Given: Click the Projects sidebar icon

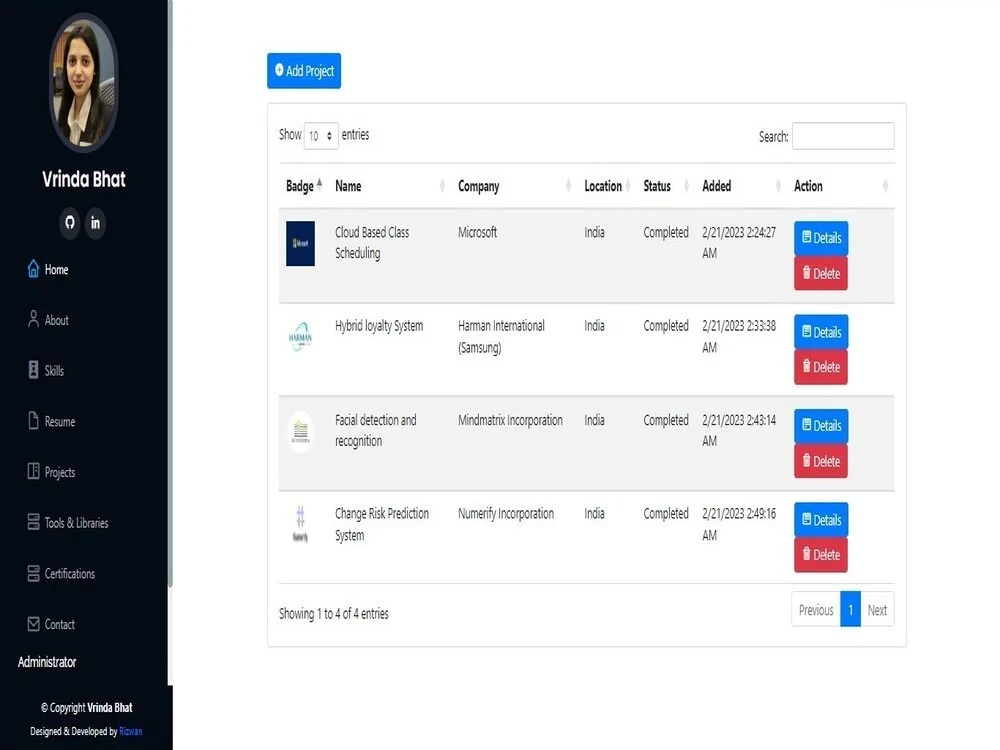Looking at the screenshot, I should pos(34,472).
